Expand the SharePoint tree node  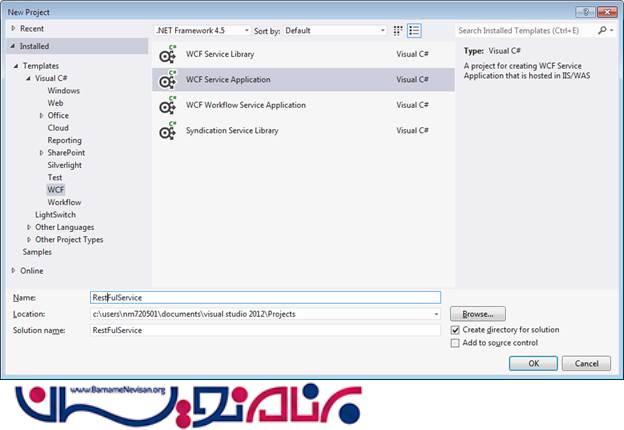tap(41, 153)
